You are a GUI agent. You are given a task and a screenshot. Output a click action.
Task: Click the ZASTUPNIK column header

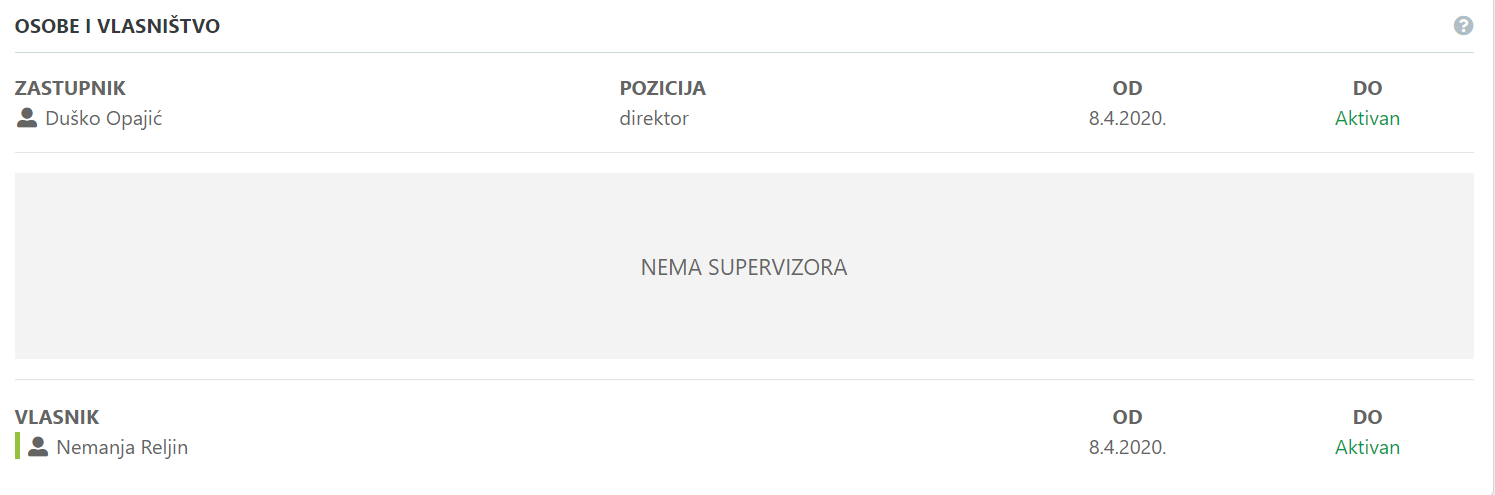point(70,88)
